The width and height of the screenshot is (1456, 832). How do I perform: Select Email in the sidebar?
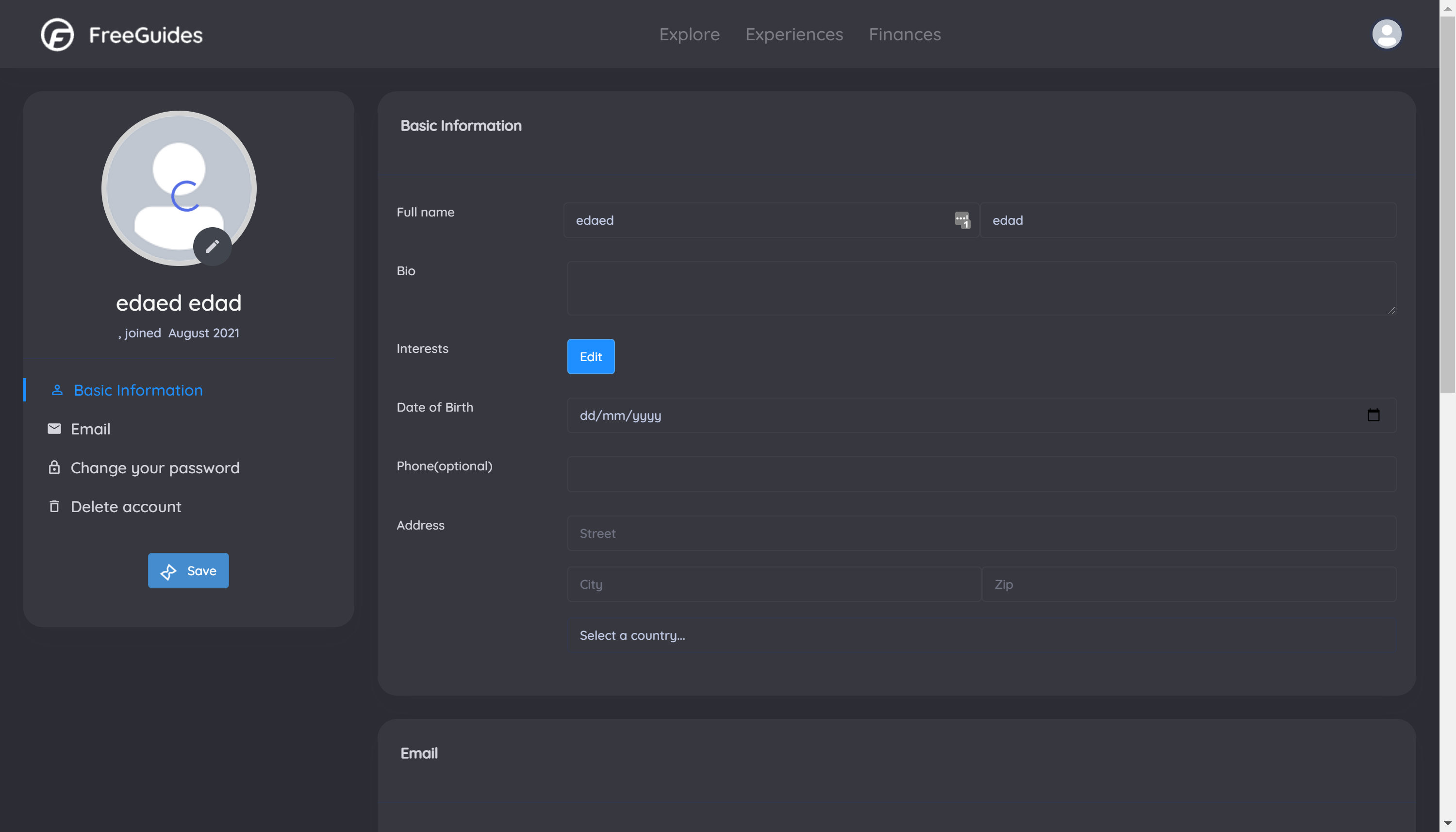click(90, 429)
